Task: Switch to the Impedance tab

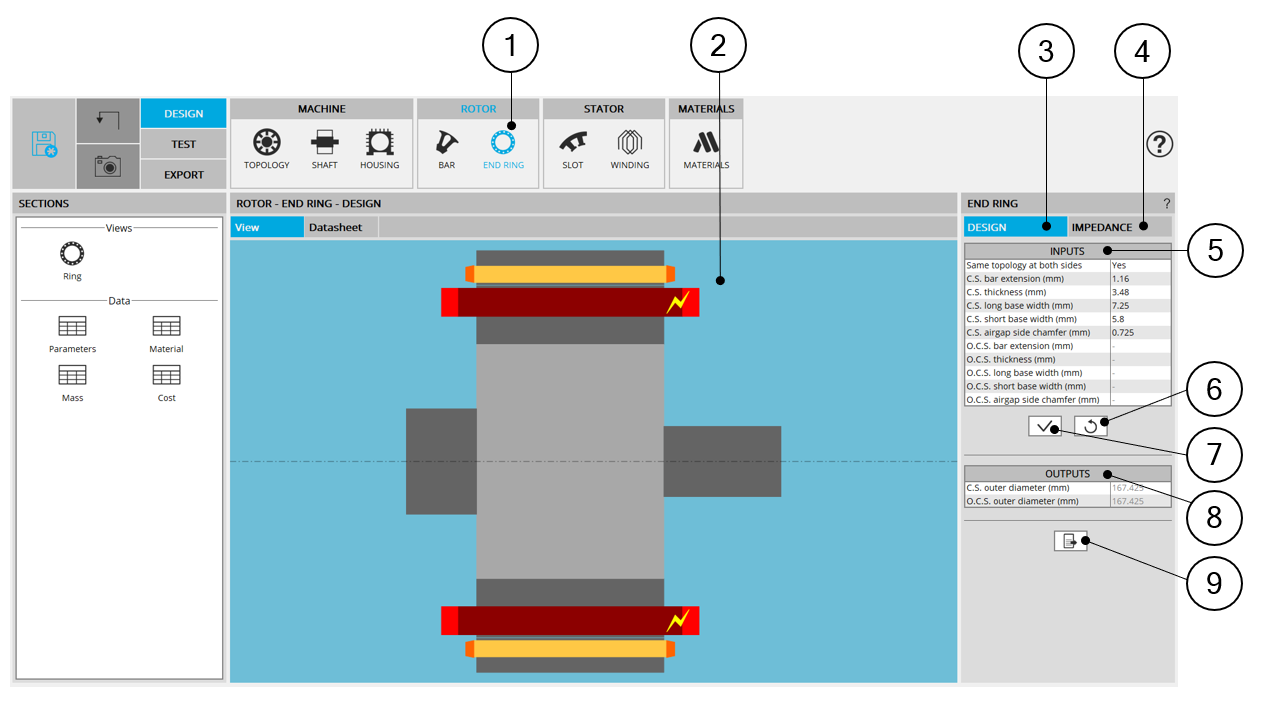Action: (x=1102, y=227)
